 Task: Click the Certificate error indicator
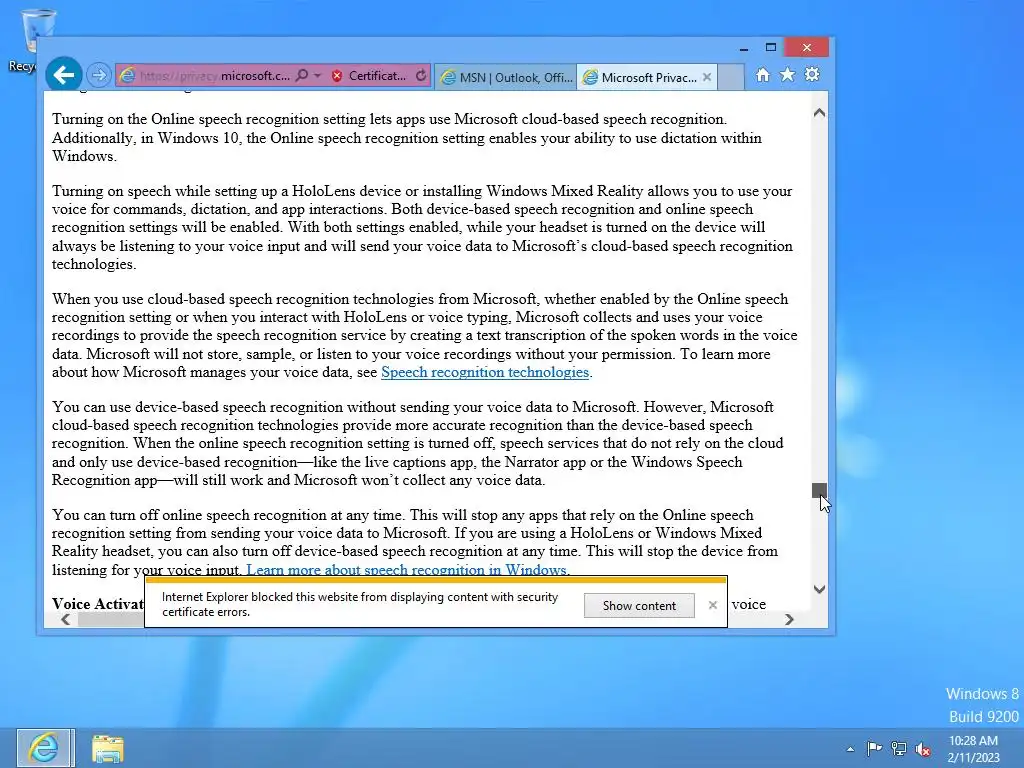[x=368, y=76]
